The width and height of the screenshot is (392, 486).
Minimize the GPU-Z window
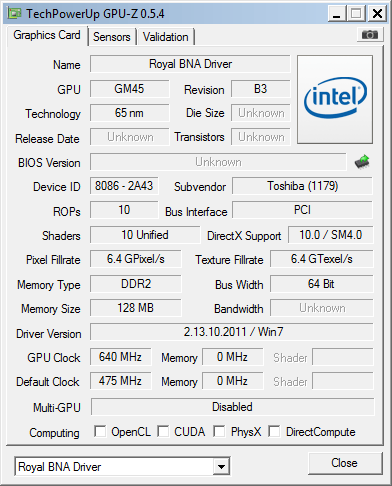click(x=337, y=14)
